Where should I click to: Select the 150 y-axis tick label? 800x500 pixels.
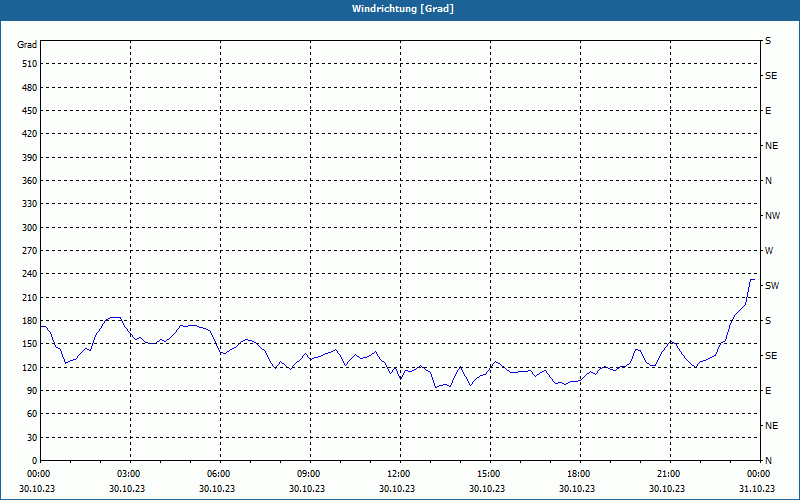(x=30, y=344)
